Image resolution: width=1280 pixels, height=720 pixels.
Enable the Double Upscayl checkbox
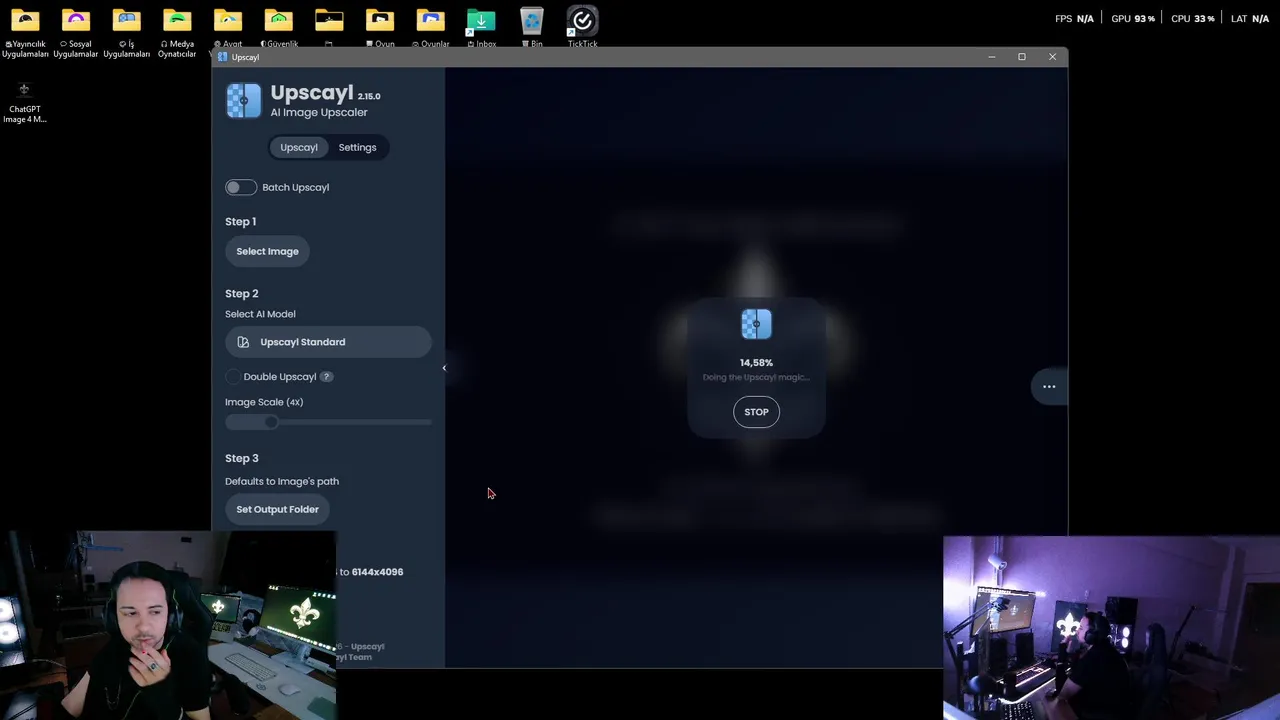tap(233, 377)
